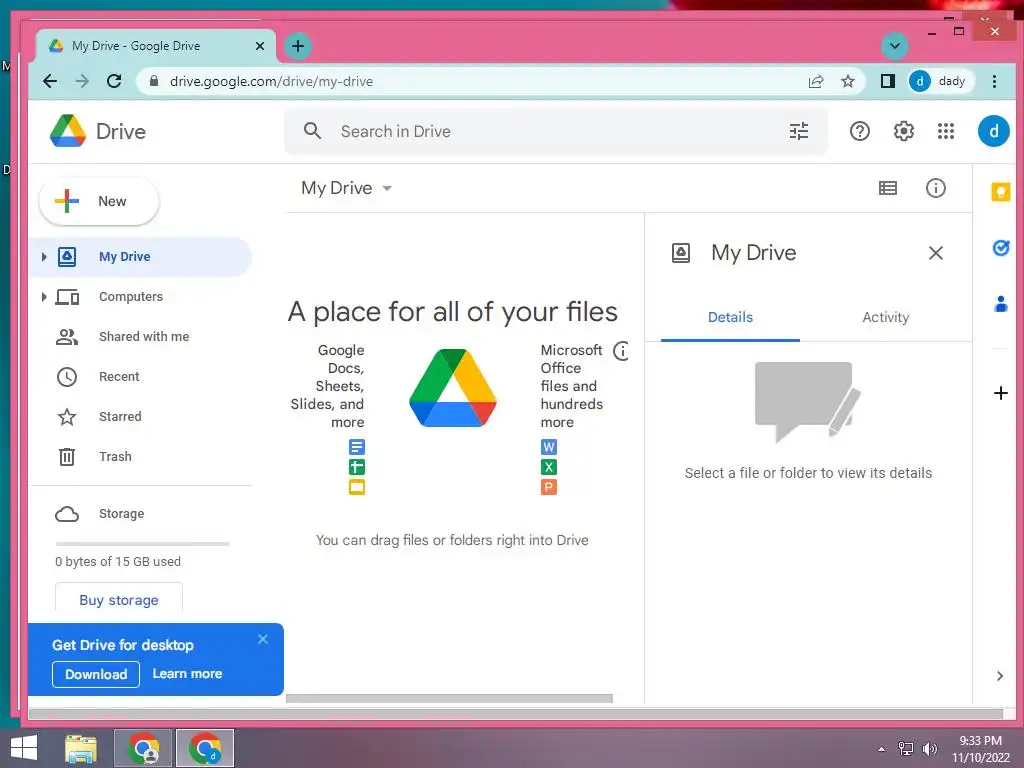Close the My Drive browser tab
Viewport: 1024px width, 768px height.
tap(259, 46)
